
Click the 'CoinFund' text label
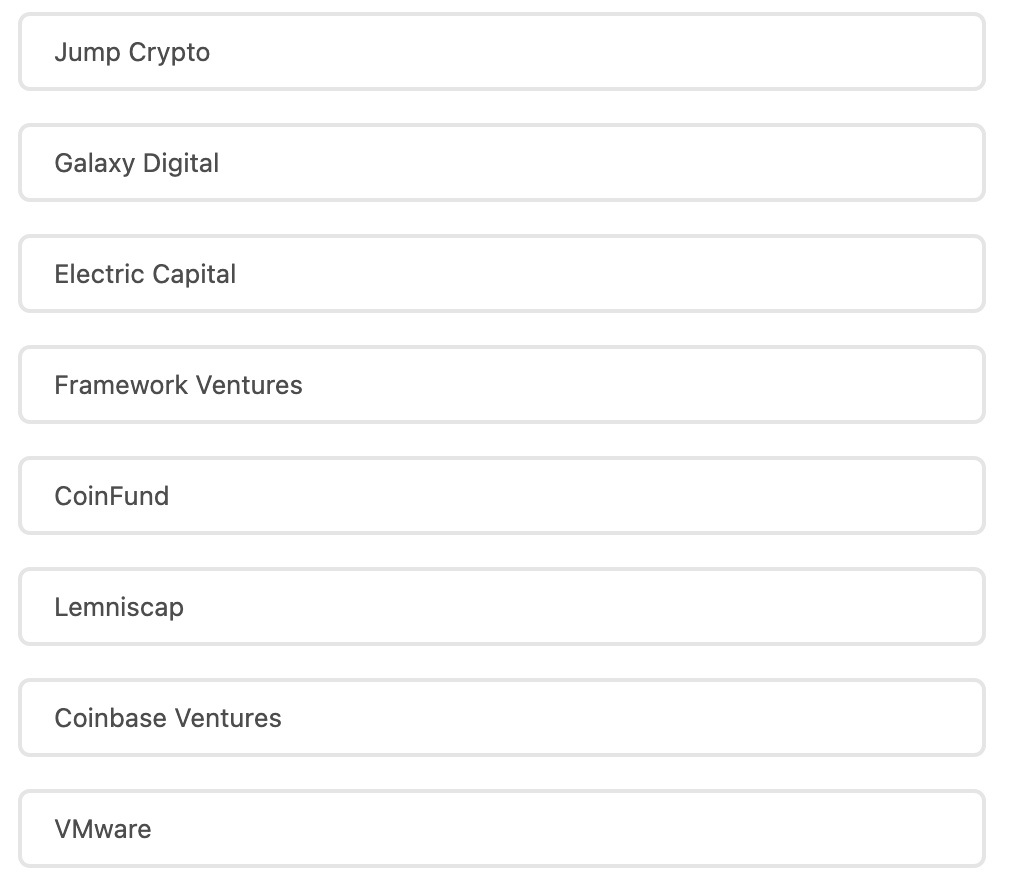click(x=111, y=496)
